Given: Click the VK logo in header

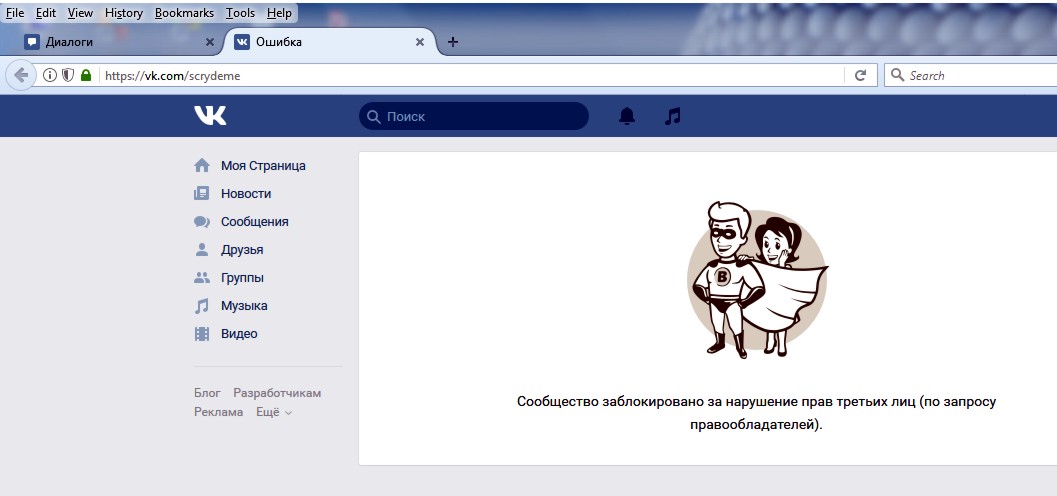Looking at the screenshot, I should tap(210, 116).
